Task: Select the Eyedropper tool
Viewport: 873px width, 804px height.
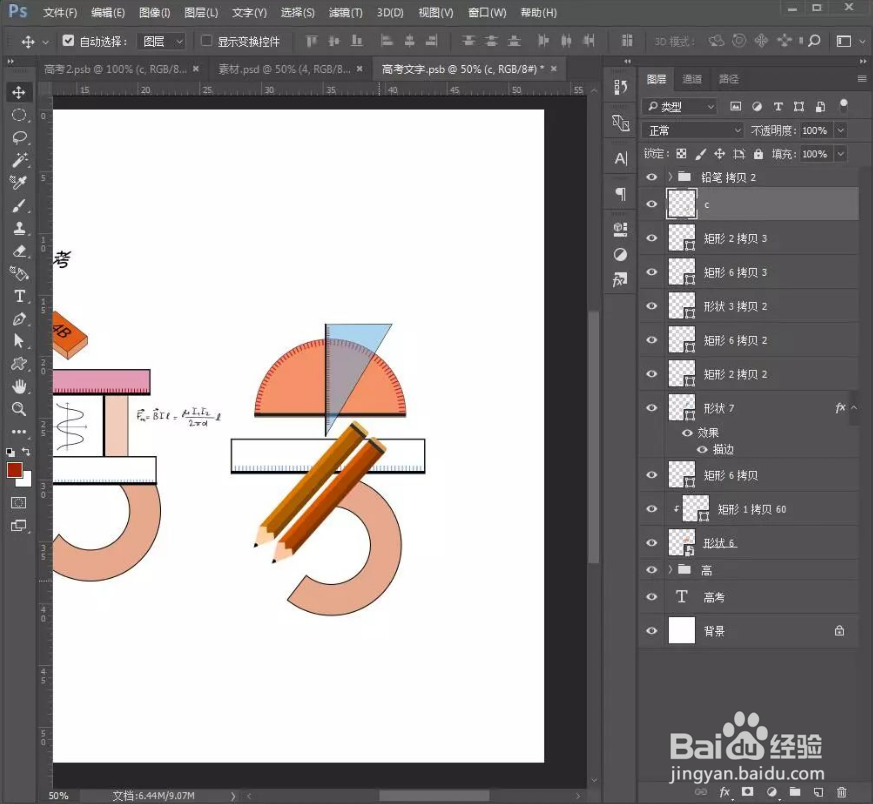Action: (x=18, y=183)
